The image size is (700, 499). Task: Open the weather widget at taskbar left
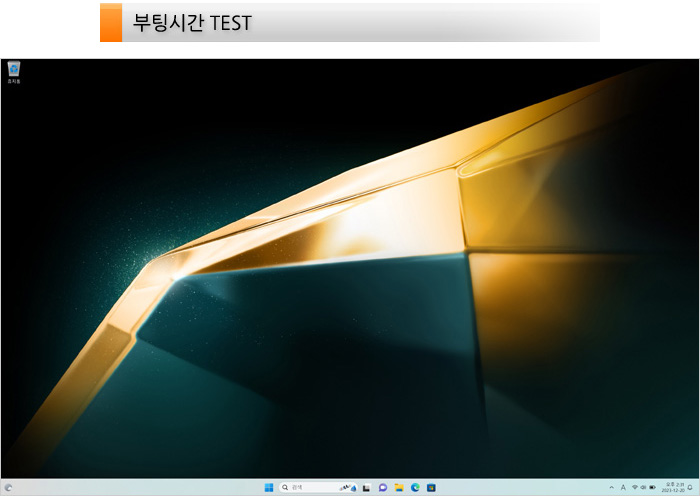click(8, 488)
